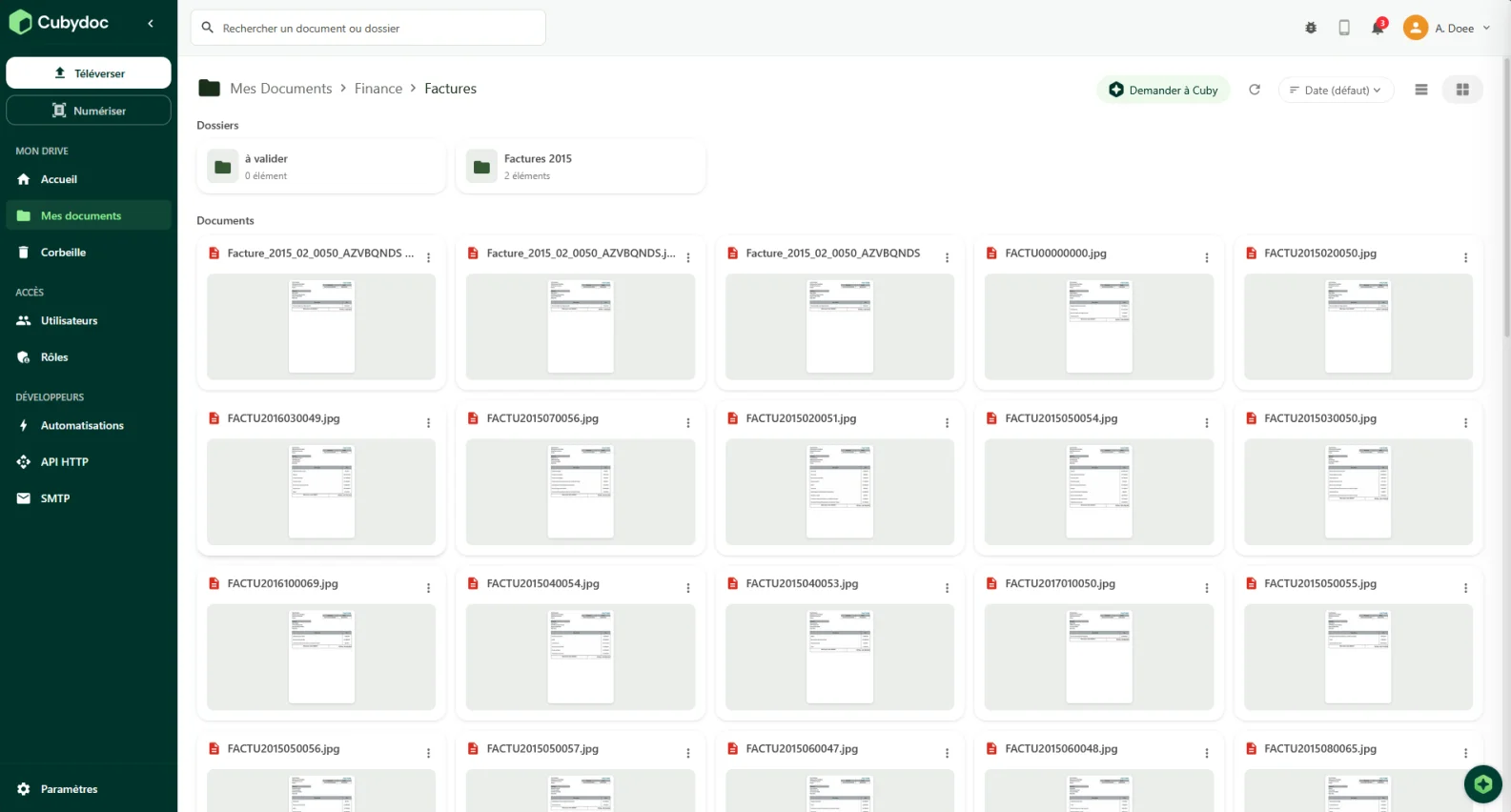Click the mobile device icon in header
1511x812 pixels.
click(x=1344, y=28)
